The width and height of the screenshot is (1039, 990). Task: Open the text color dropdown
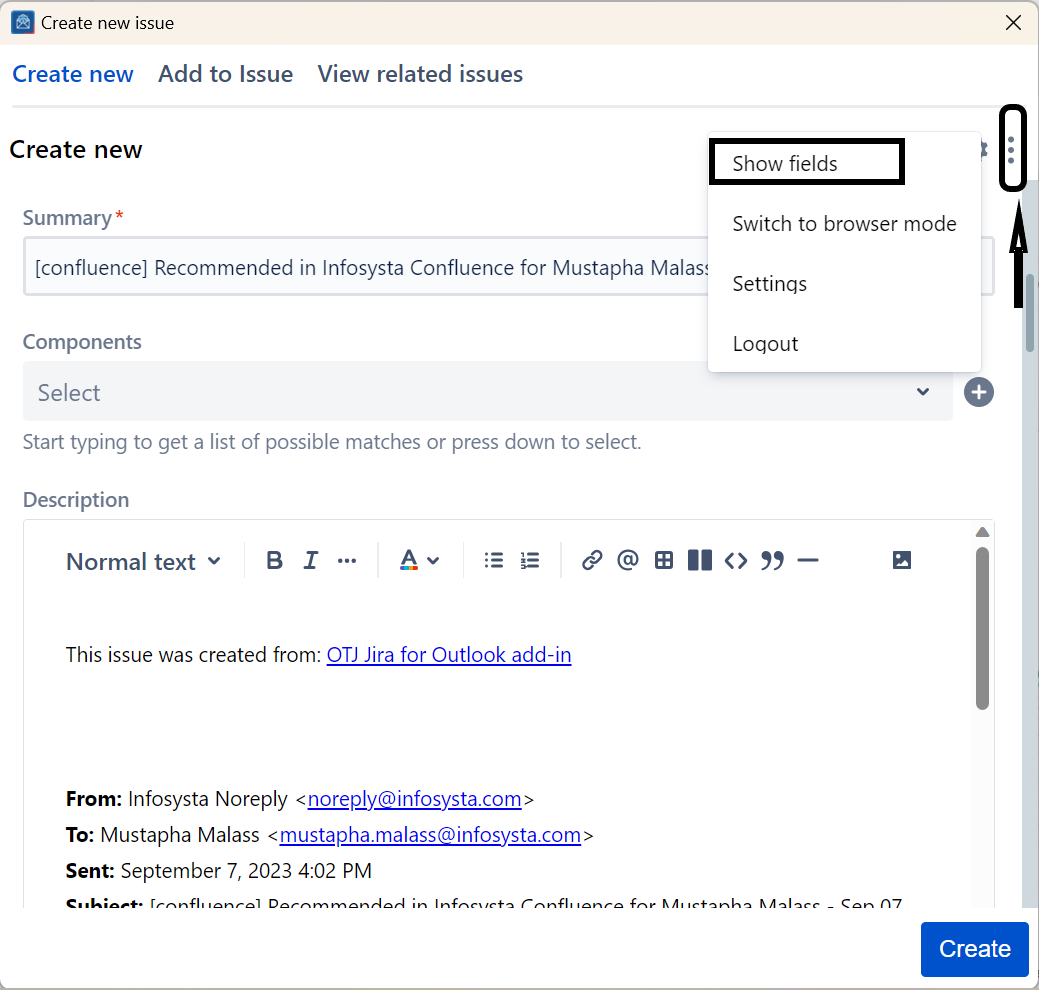point(419,561)
